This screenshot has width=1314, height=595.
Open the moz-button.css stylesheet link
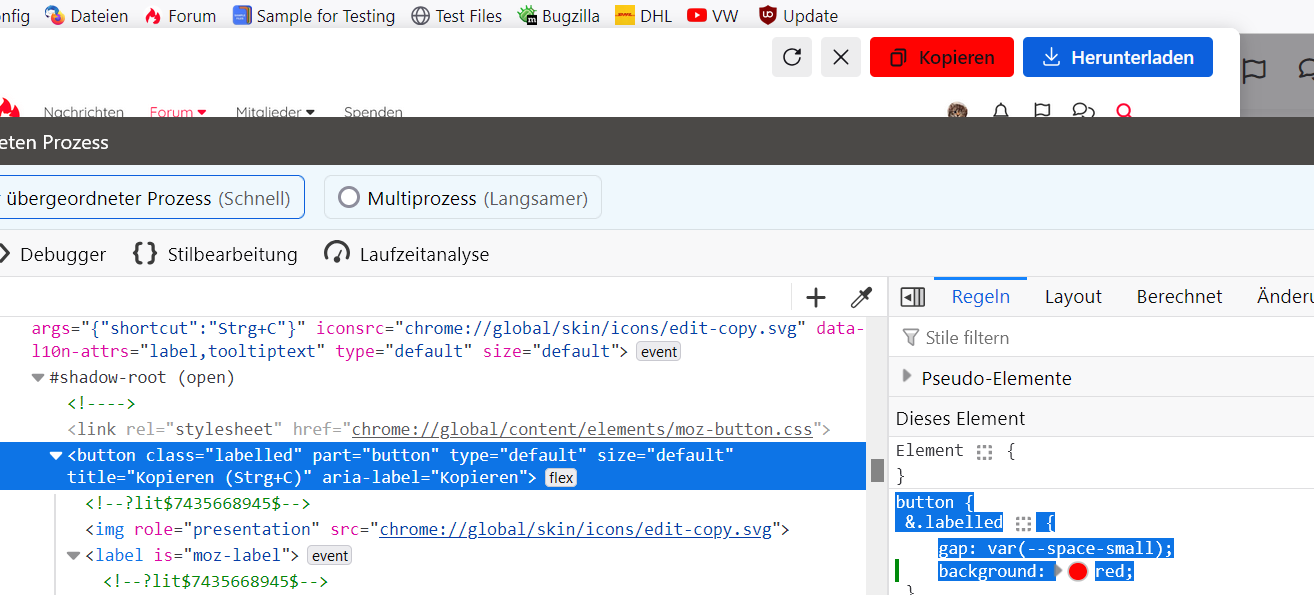coord(582,429)
